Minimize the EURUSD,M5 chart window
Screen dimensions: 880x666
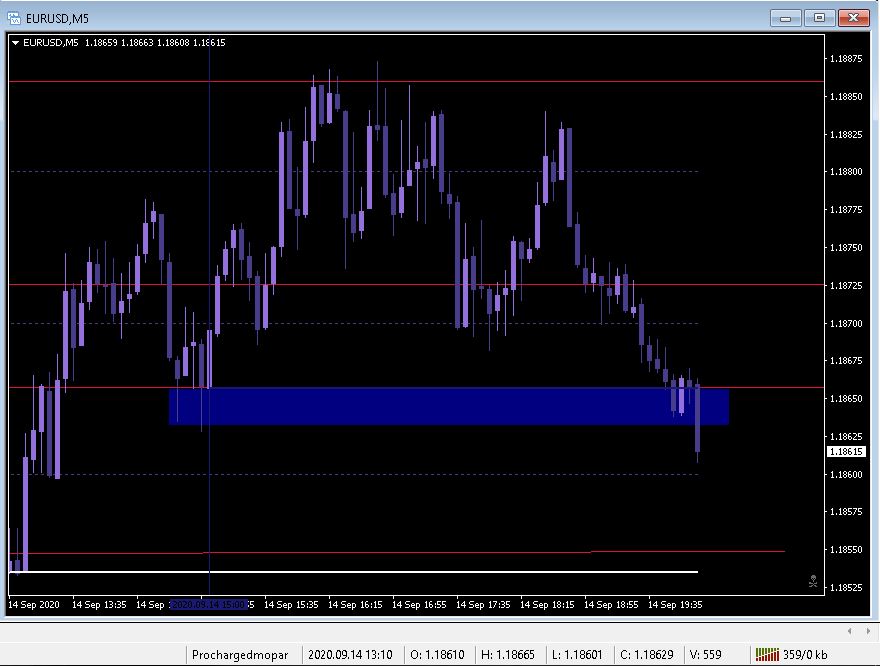785,19
